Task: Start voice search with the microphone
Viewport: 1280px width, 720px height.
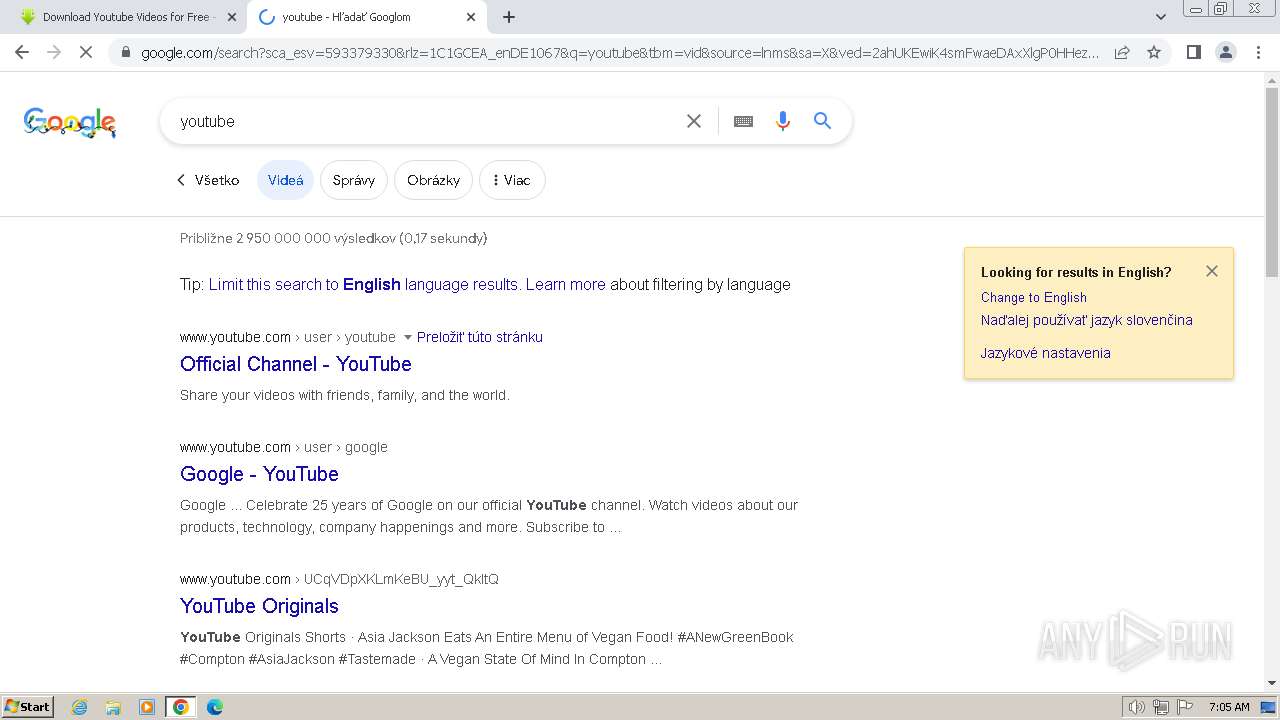Action: (783, 121)
